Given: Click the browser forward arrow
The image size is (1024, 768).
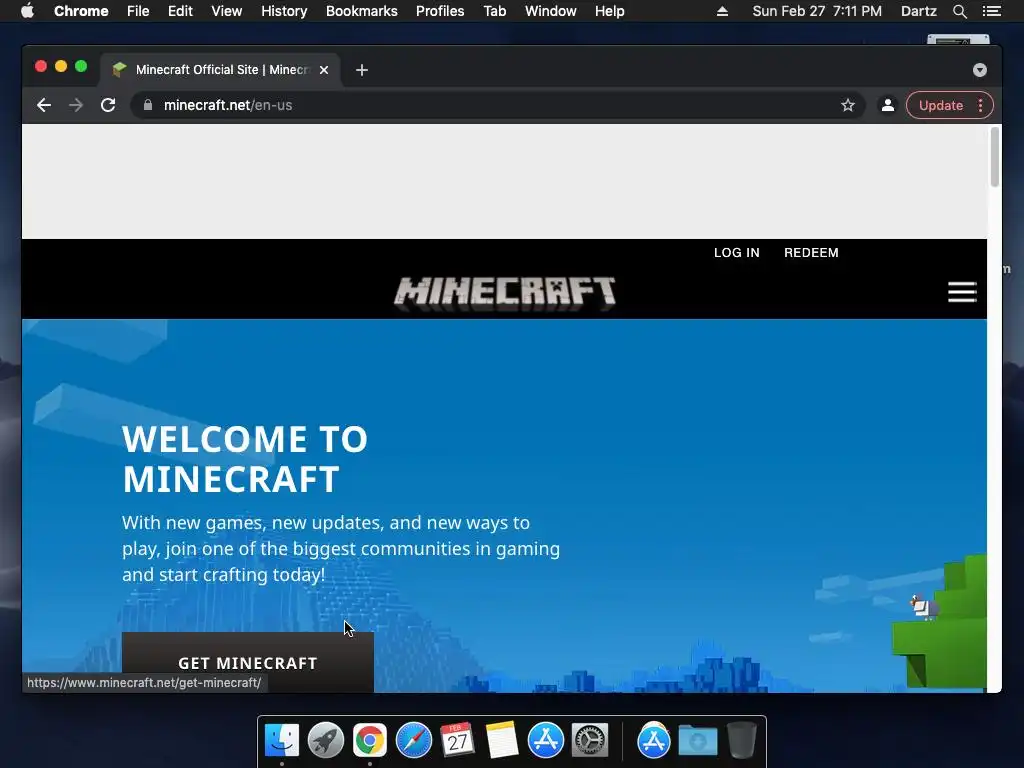Looking at the screenshot, I should tap(76, 105).
